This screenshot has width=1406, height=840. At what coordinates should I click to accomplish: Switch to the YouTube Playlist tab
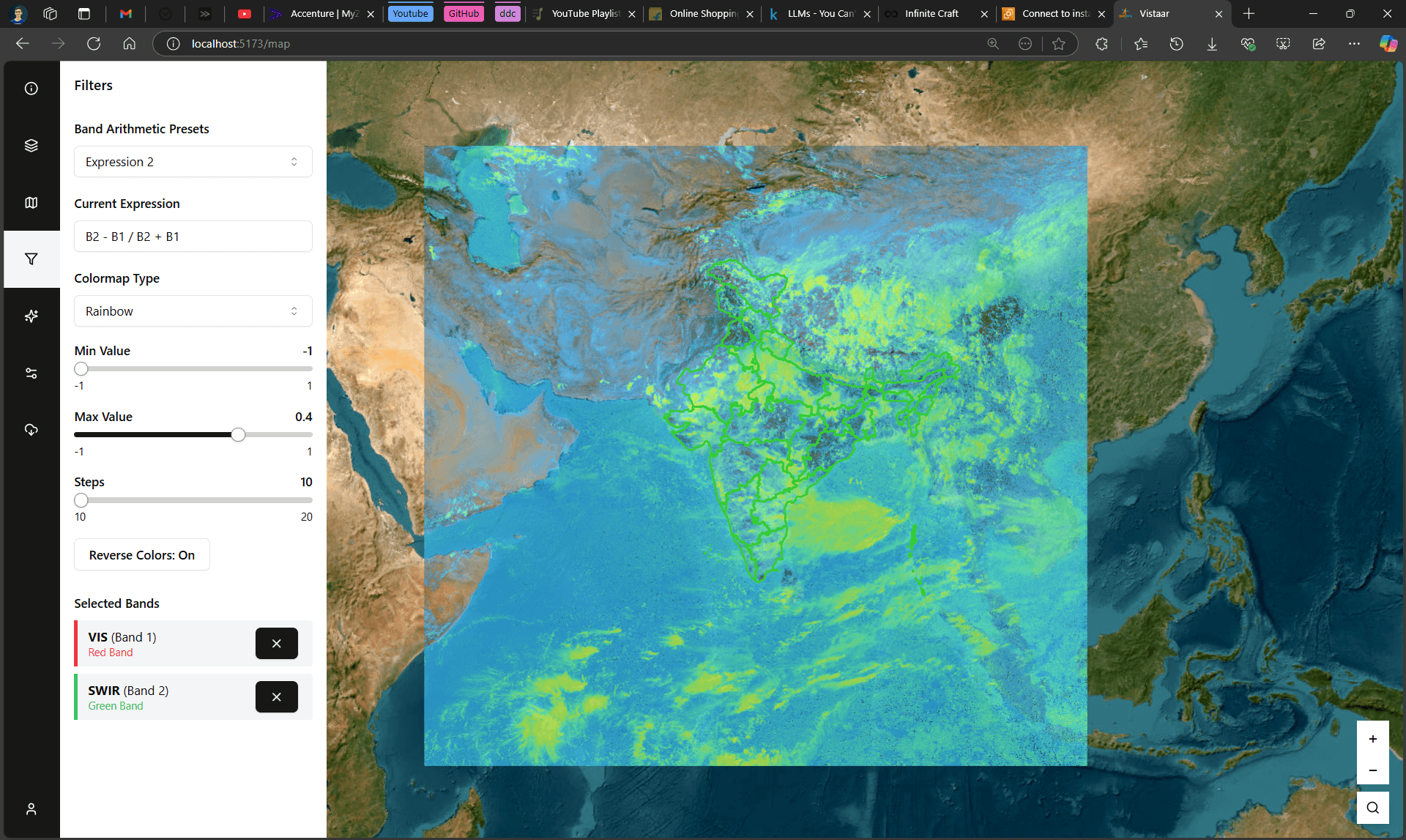pyautogui.click(x=584, y=14)
